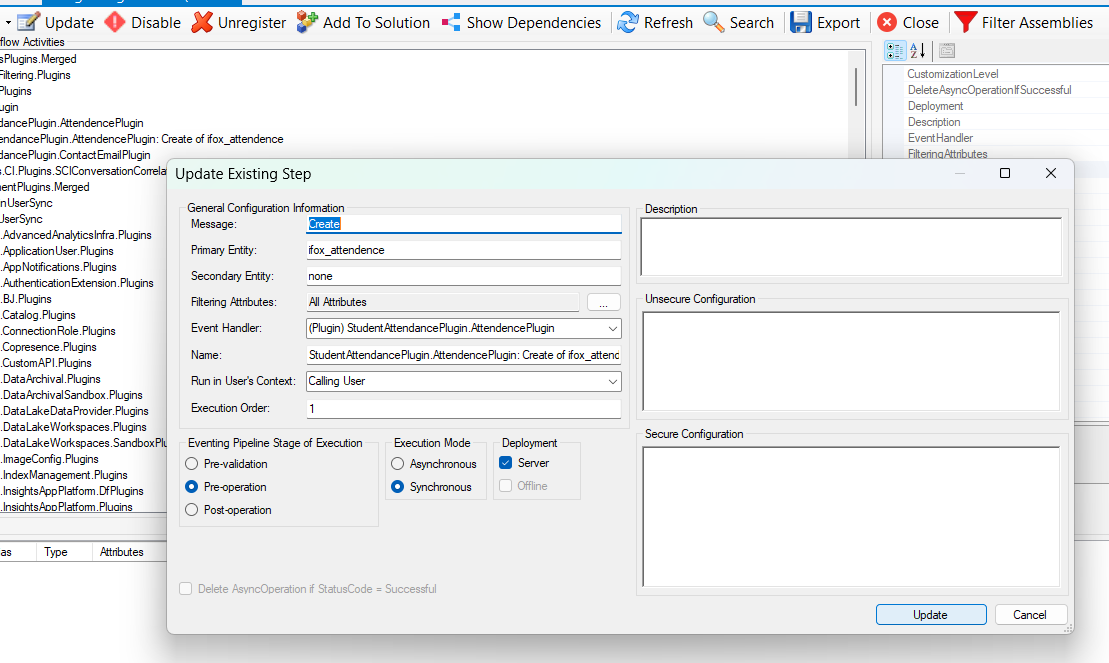Click the Cancel button in dialog
This screenshot has width=1109, height=663.
click(x=1029, y=615)
